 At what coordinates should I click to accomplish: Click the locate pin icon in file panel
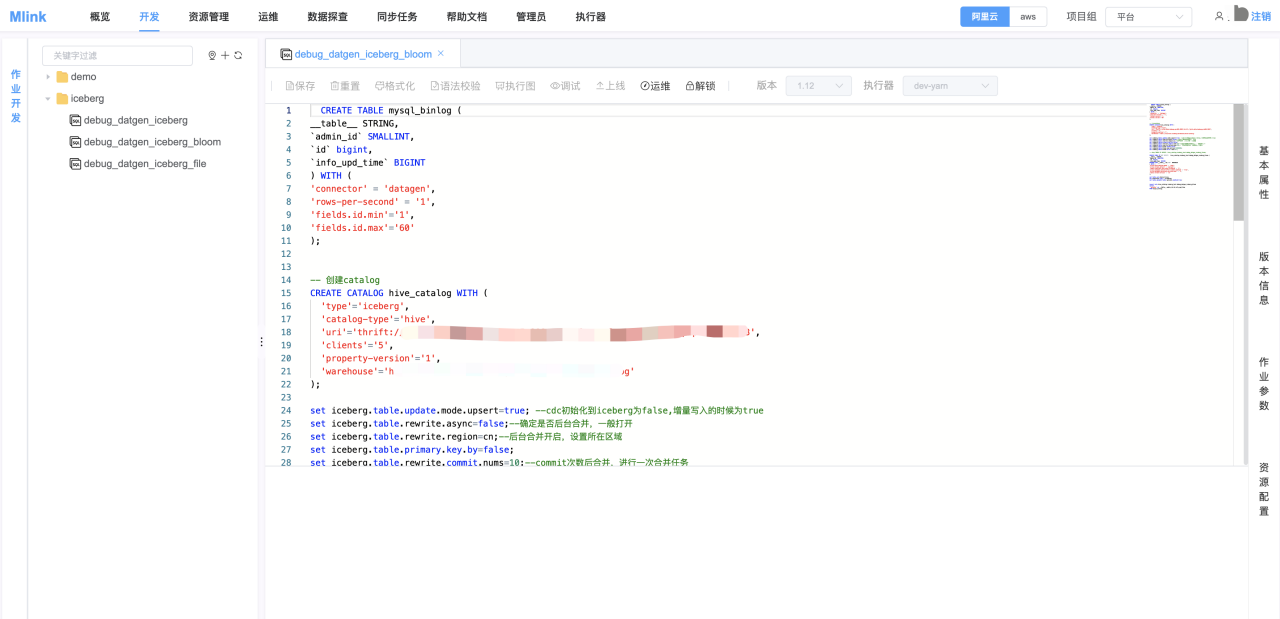[x=212, y=56]
